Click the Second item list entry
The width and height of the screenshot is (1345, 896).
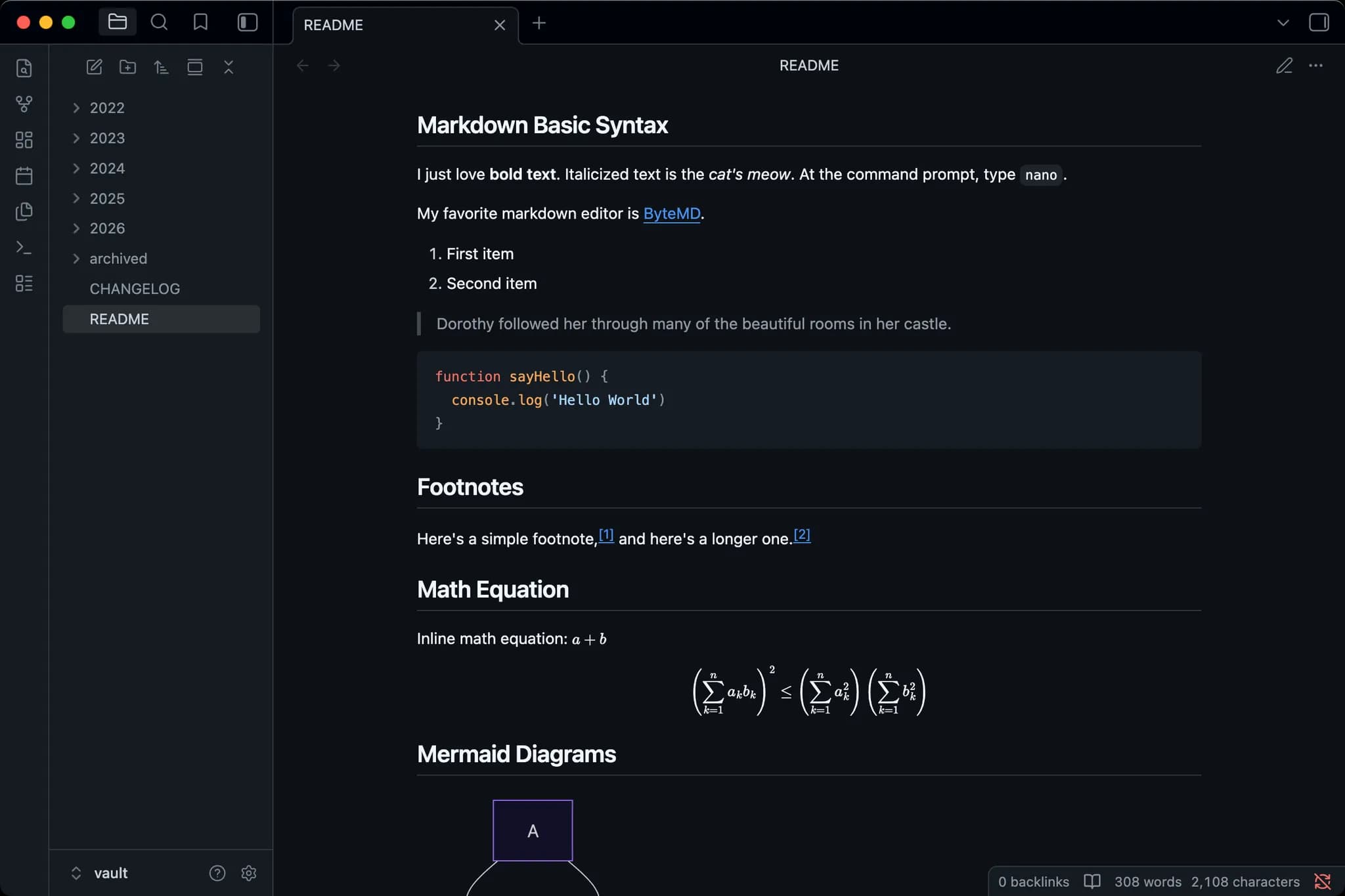491,284
